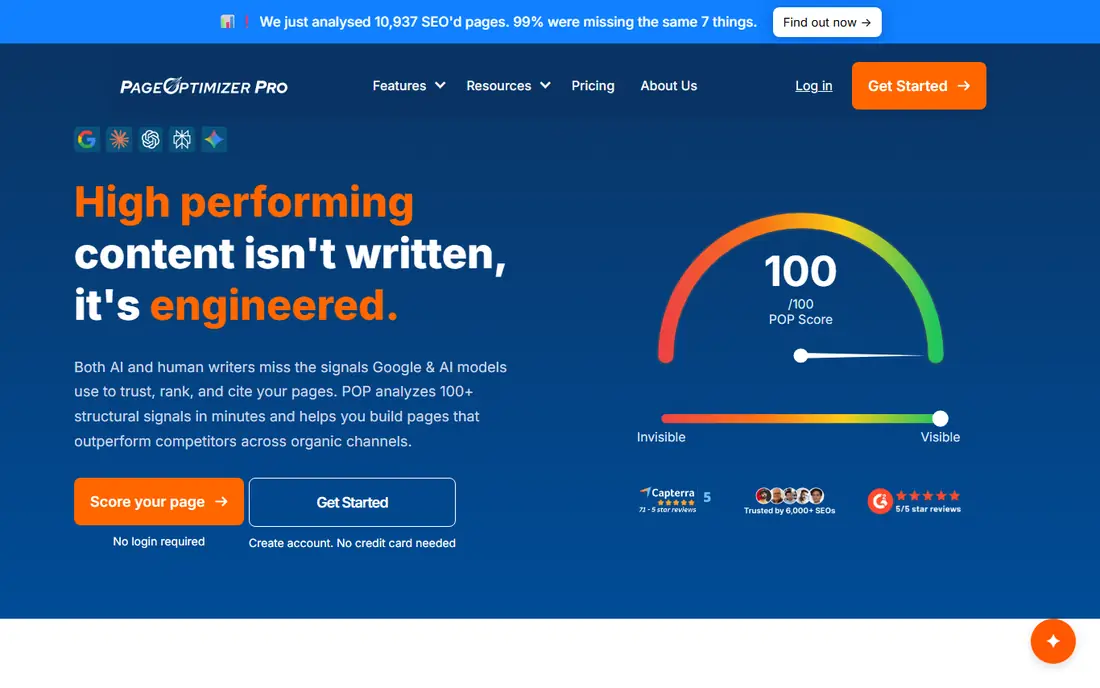Go to the Pricing page
The height and width of the screenshot is (688, 1100).
[x=593, y=86]
